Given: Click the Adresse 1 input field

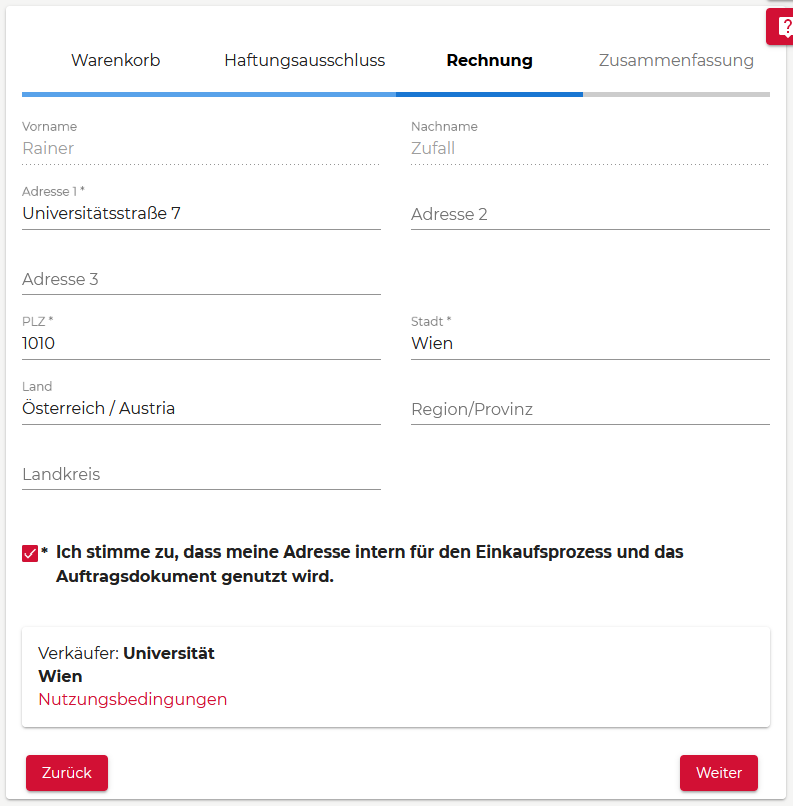Looking at the screenshot, I should [x=201, y=213].
